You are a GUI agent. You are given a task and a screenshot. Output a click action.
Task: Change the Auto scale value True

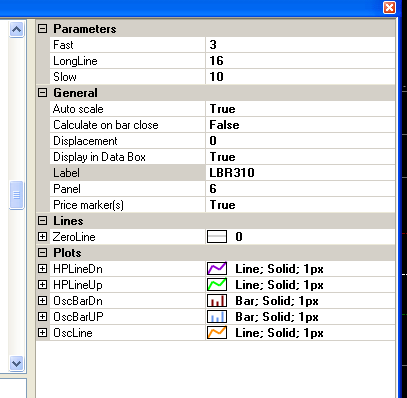300,109
